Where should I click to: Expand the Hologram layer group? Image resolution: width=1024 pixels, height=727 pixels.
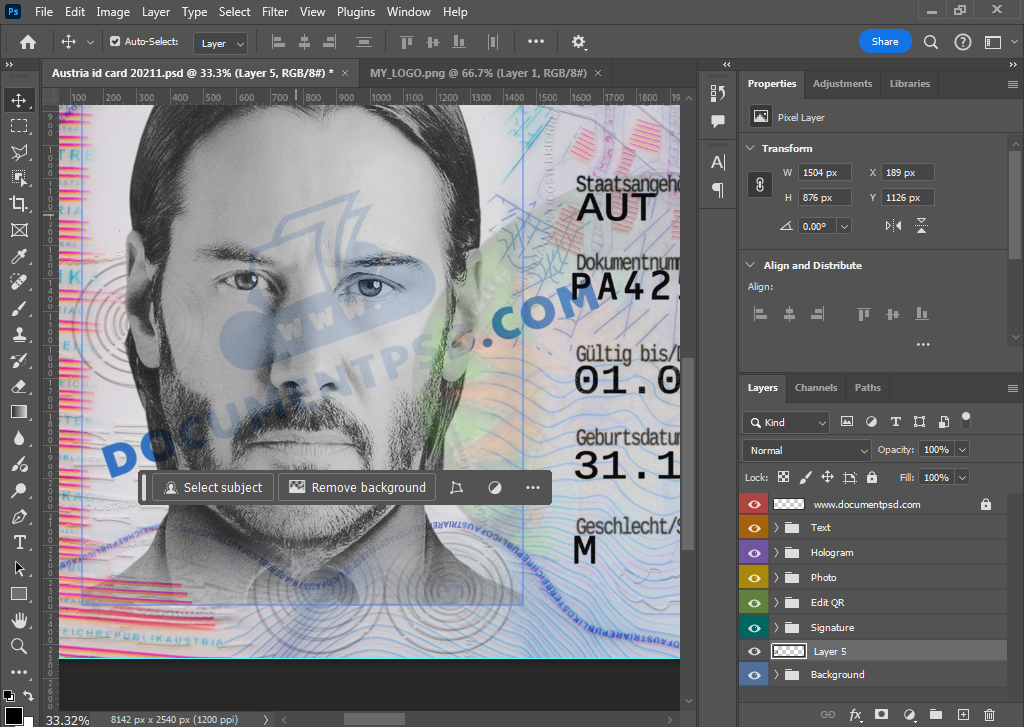coord(776,553)
